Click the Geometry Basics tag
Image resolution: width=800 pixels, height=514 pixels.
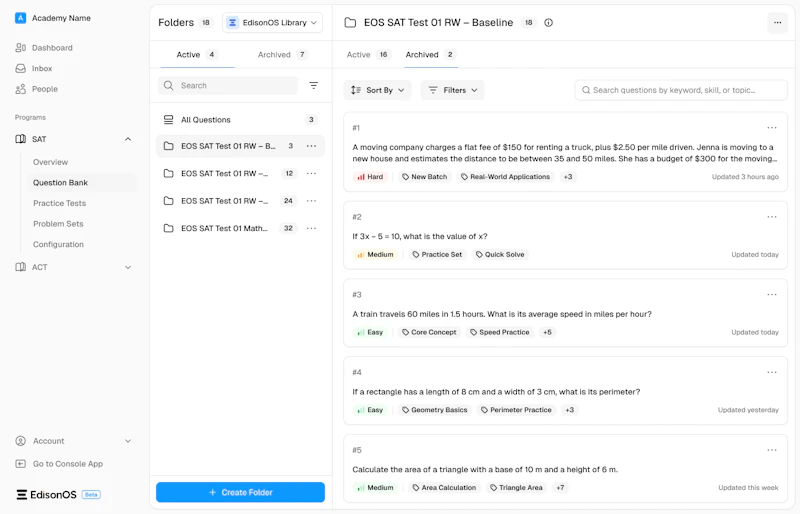[435, 410]
